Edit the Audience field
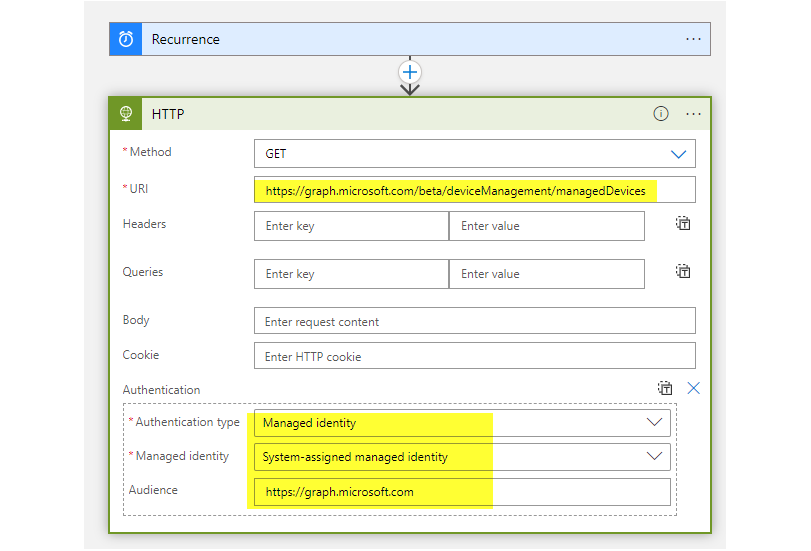The width and height of the screenshot is (811, 551). click(x=462, y=492)
